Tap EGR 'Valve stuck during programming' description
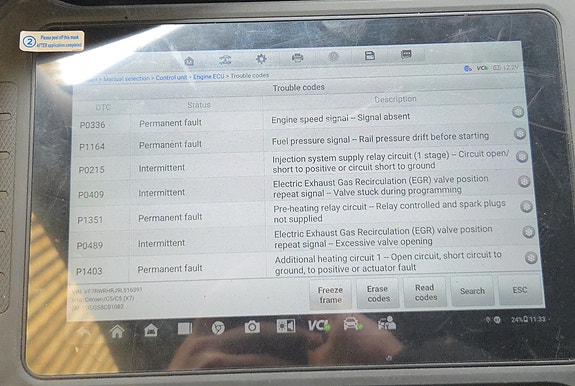The image size is (575, 386). (x=381, y=186)
